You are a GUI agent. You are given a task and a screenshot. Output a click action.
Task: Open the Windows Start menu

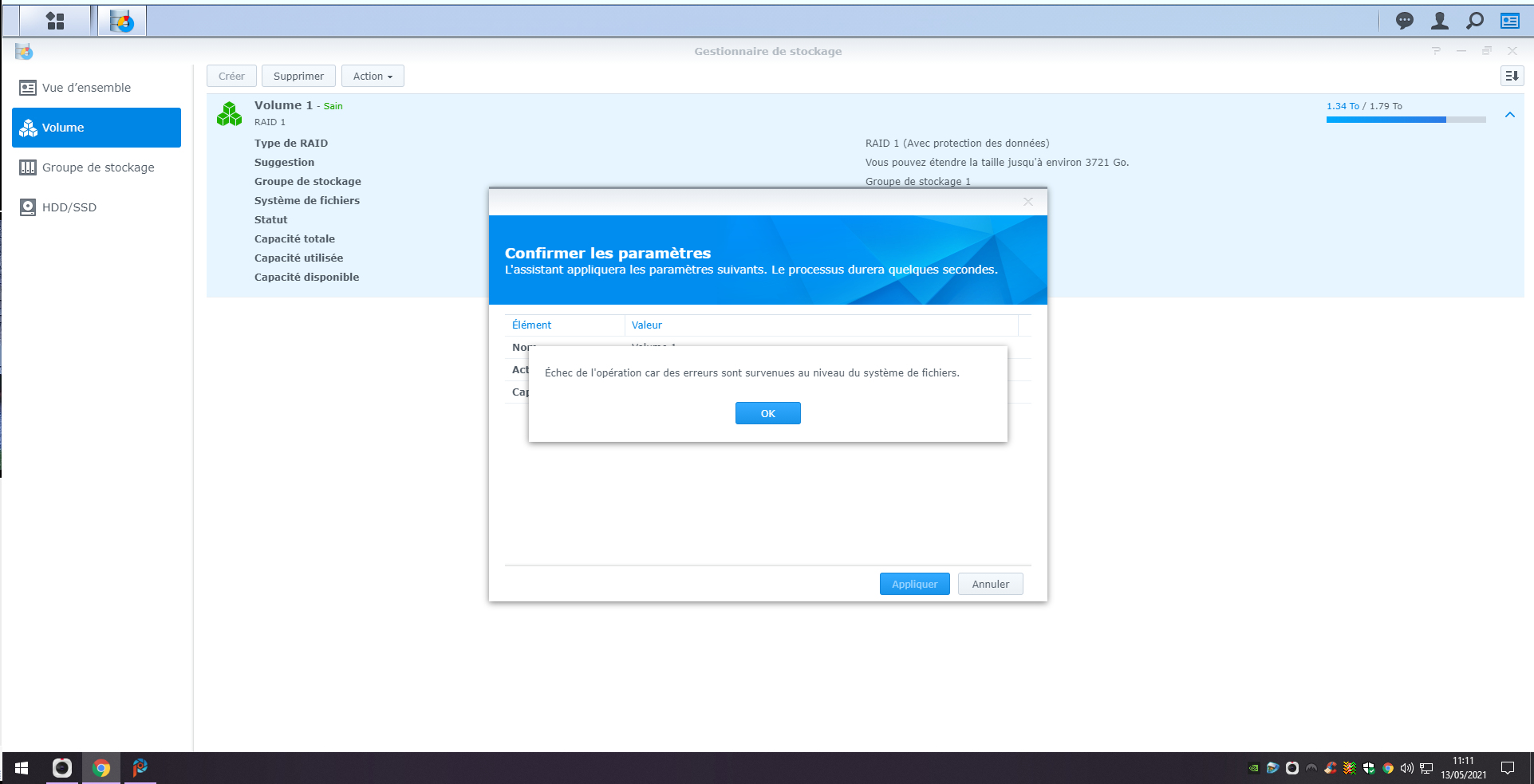22,768
